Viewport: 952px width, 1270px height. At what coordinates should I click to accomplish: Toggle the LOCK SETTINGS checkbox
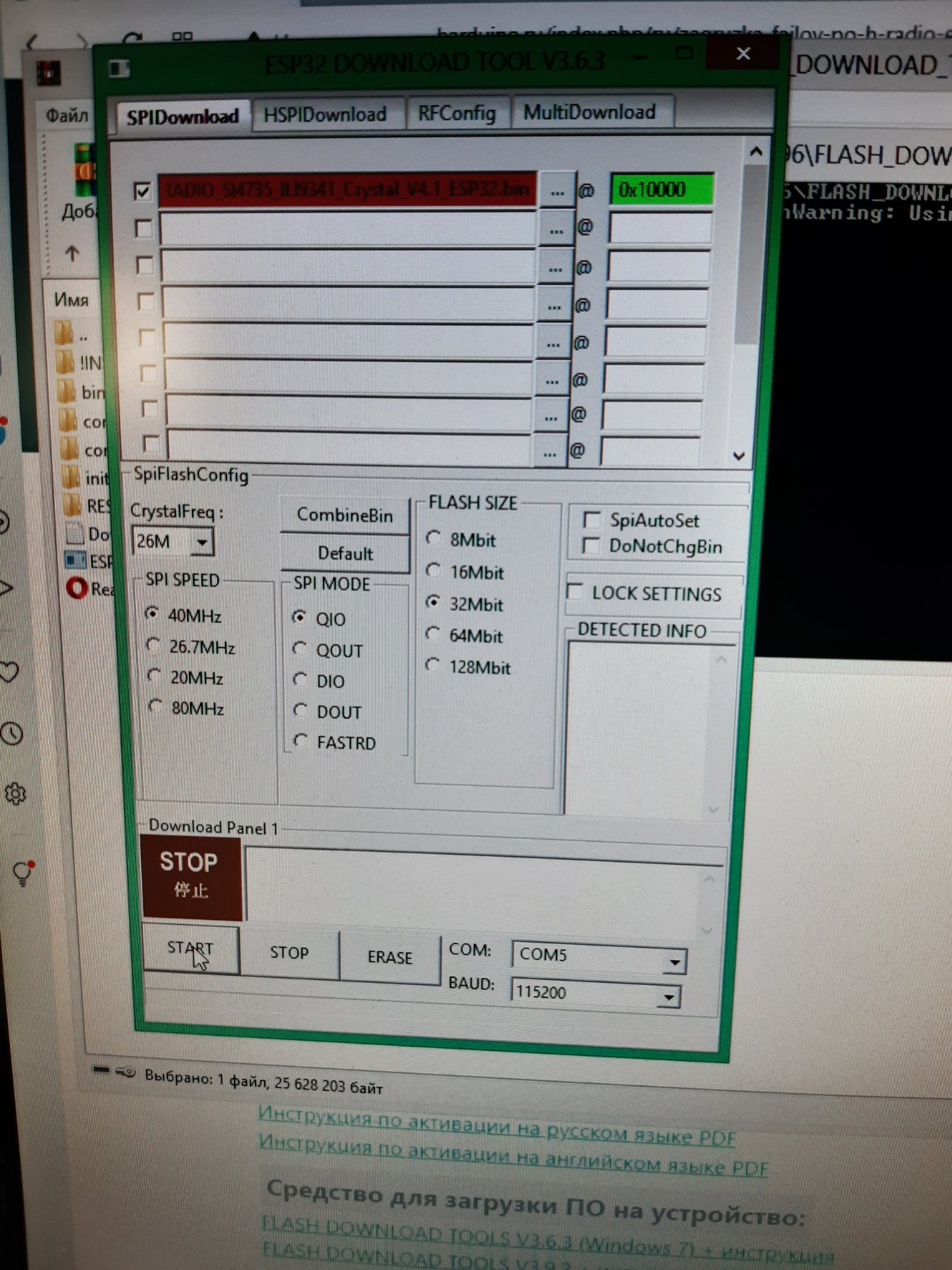575,591
